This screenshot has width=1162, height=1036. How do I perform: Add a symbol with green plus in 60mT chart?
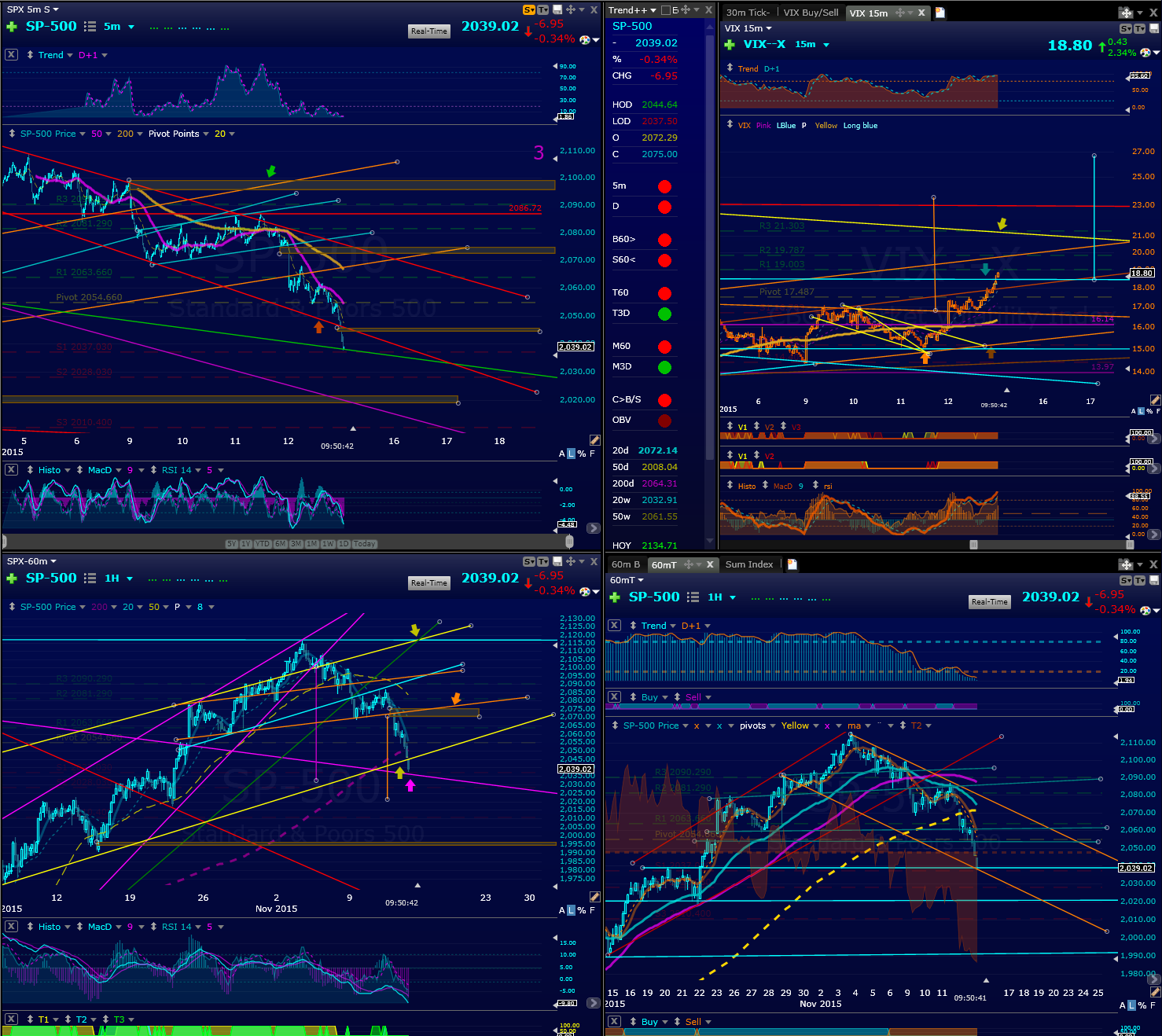click(615, 597)
